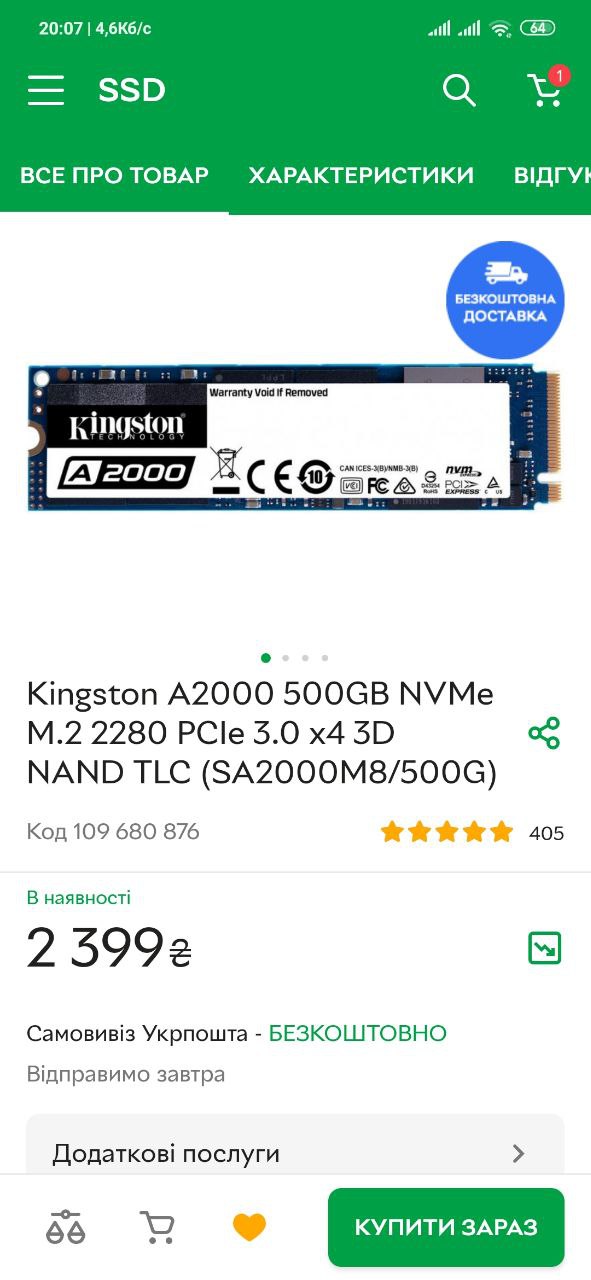Tap the КУПИТИ ЗАРАЗ button
The image size is (591, 1280).
[446, 1227]
